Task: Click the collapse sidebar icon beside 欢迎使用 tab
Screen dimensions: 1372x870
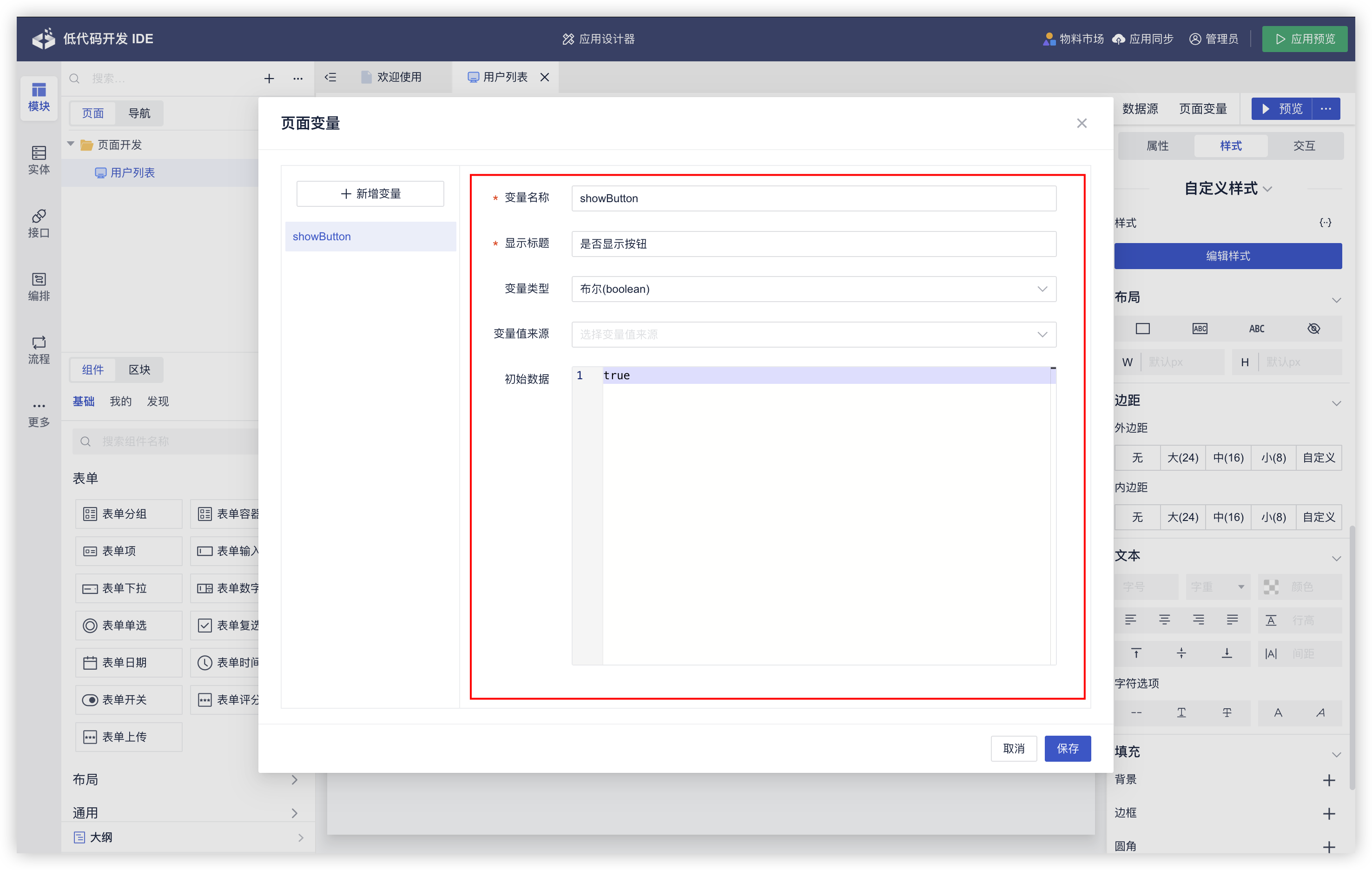Action: click(x=330, y=77)
